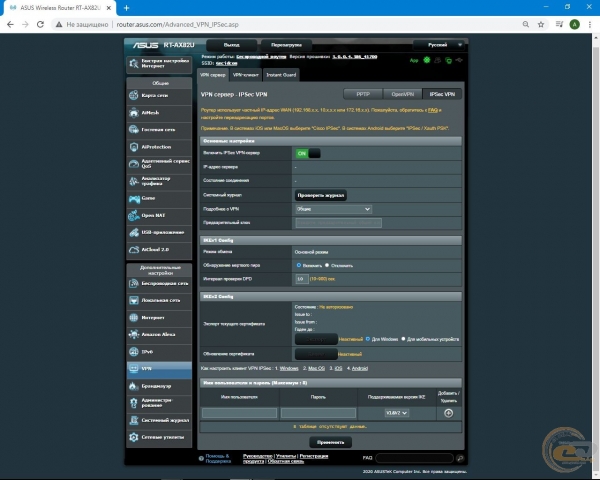Reload the page in the browser
Image resolution: width=600 pixels, height=480 pixels.
pyautogui.click(x=40, y=24)
